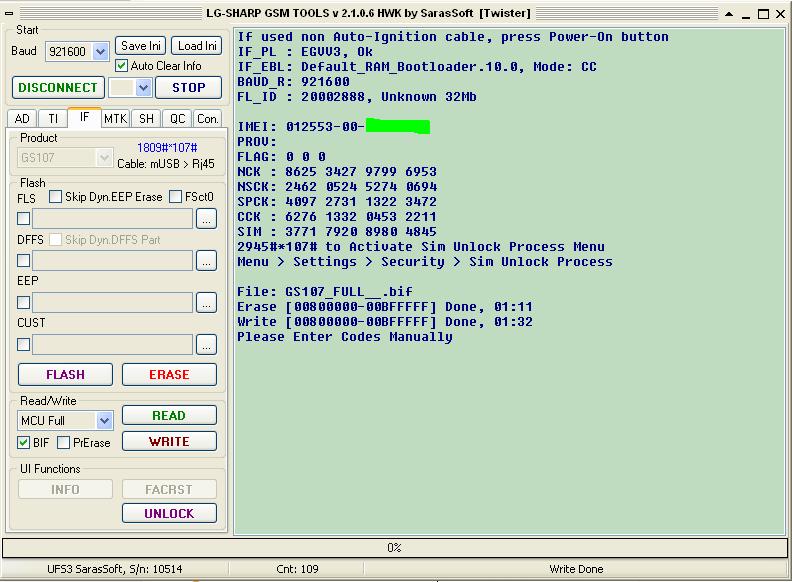Click the 'Write Done' status text

tap(576, 569)
